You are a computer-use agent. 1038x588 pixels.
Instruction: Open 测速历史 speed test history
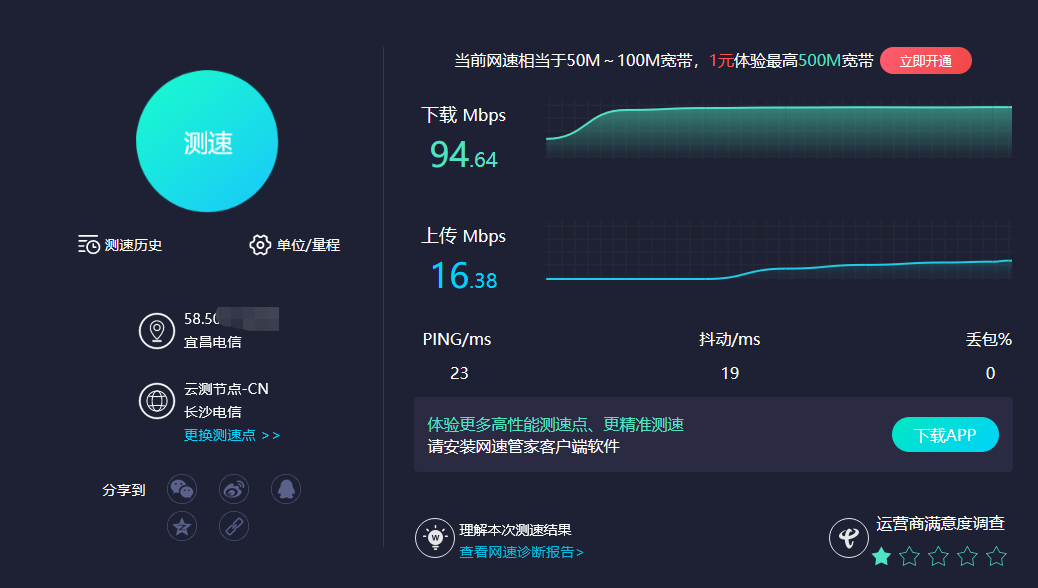click(120, 245)
